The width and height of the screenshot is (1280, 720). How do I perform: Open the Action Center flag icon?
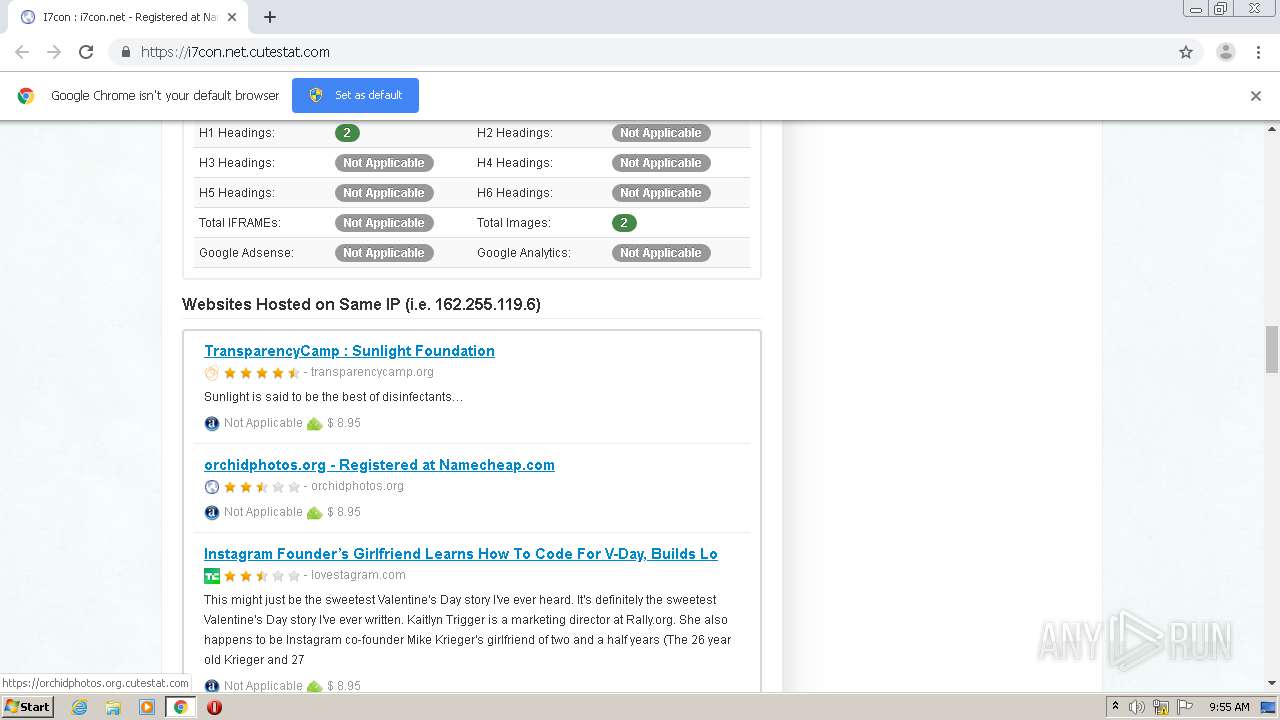(1185, 707)
